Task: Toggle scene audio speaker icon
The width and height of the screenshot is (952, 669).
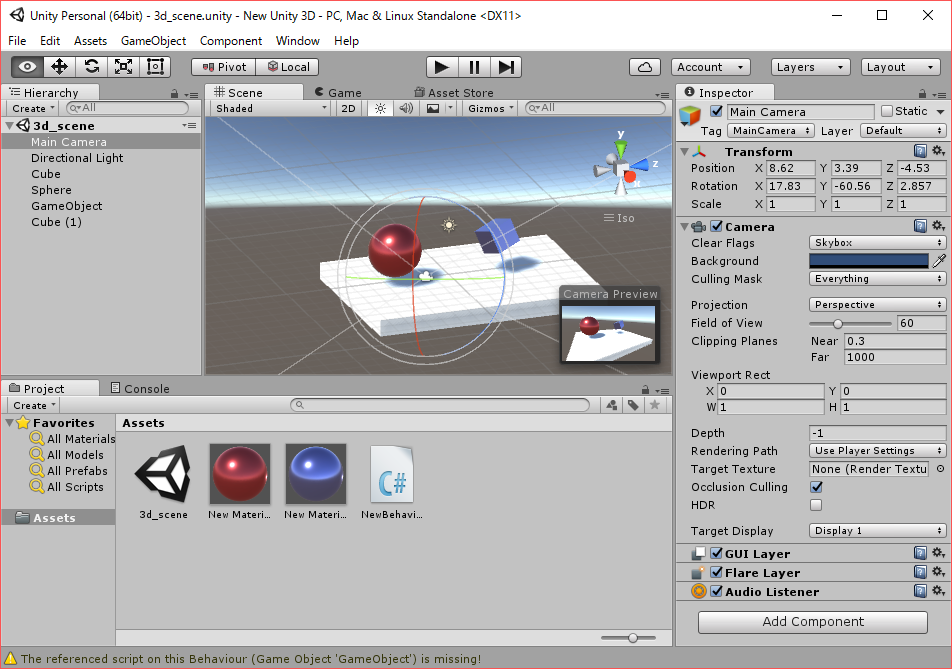Action: [407, 108]
